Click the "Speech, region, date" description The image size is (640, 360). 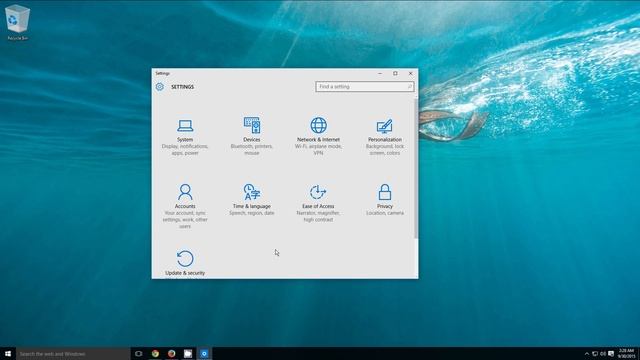pyautogui.click(x=251, y=213)
